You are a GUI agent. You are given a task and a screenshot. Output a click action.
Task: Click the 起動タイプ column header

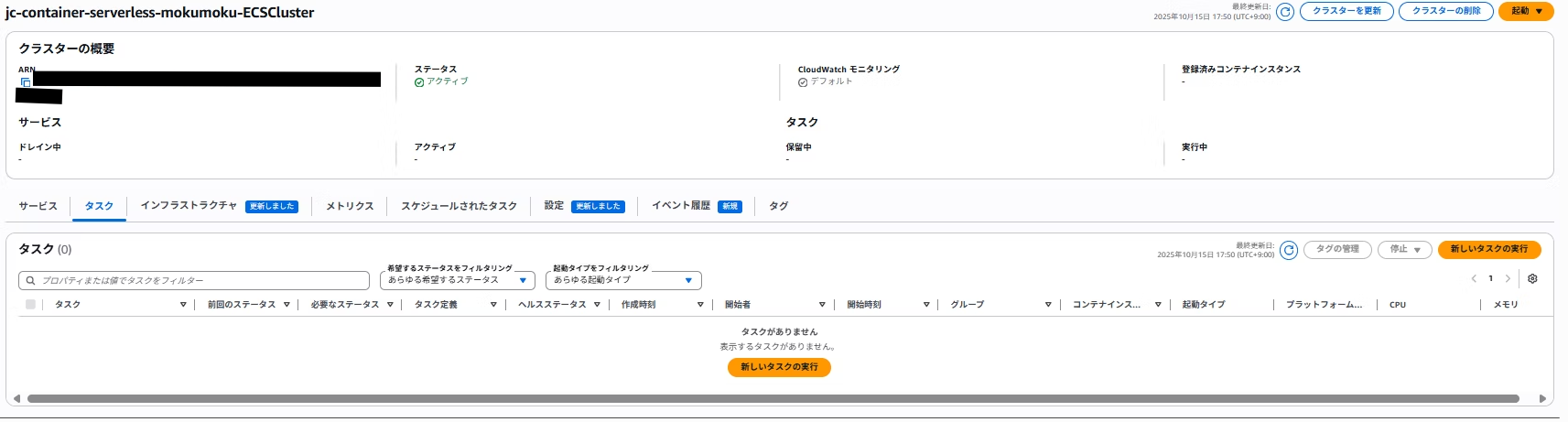(x=1203, y=305)
